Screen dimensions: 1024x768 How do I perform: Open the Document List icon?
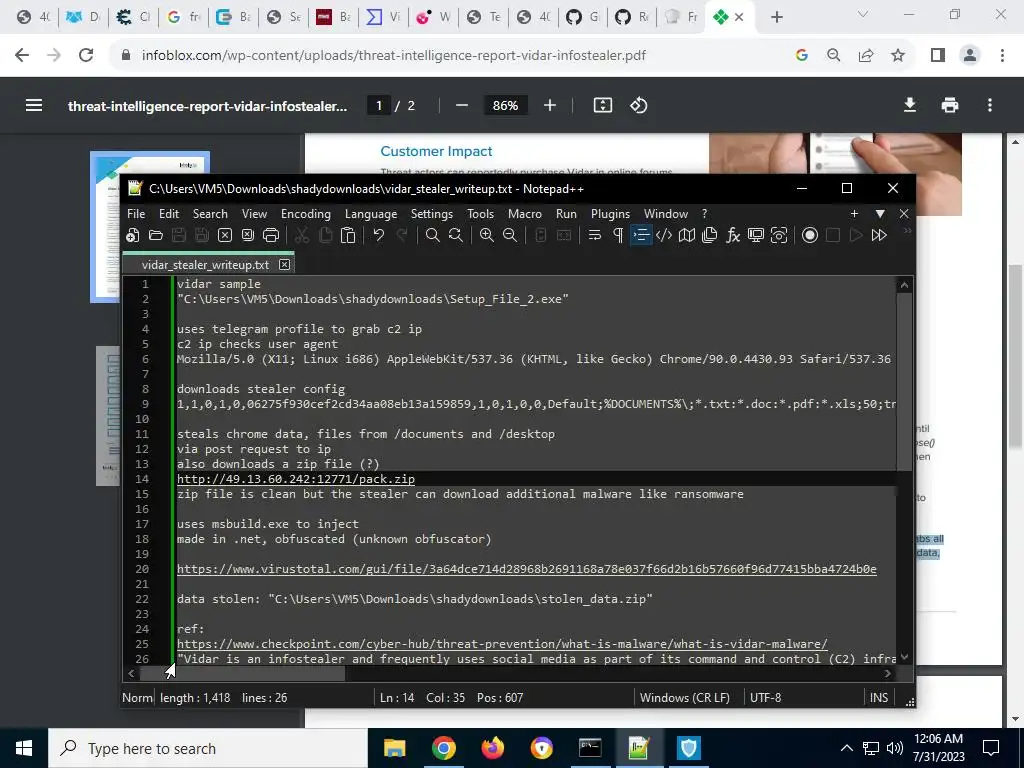tap(709, 235)
